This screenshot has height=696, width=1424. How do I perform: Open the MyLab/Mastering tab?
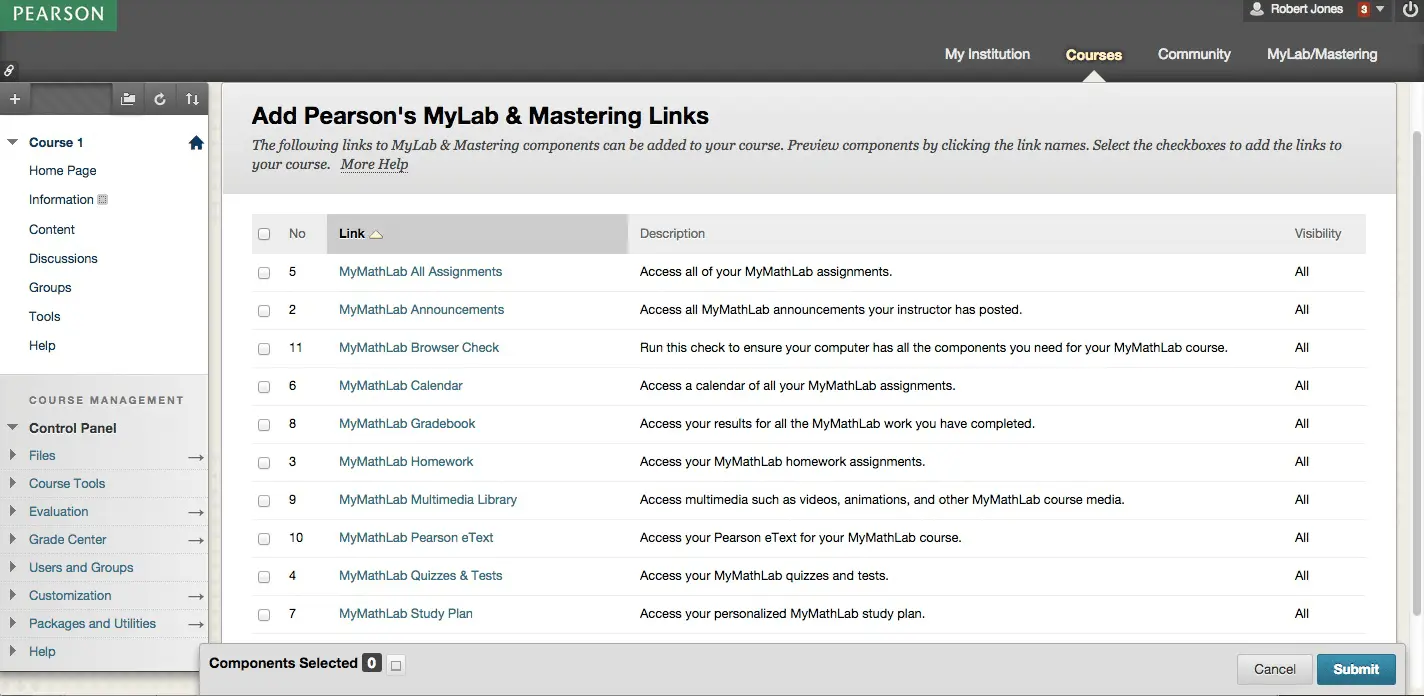1321,54
